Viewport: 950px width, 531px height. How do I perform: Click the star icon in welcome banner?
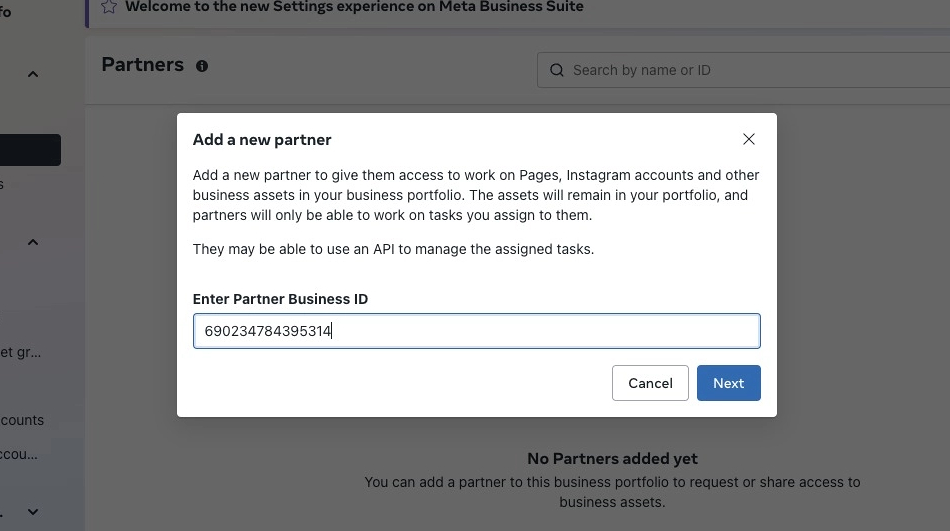[x=109, y=7]
